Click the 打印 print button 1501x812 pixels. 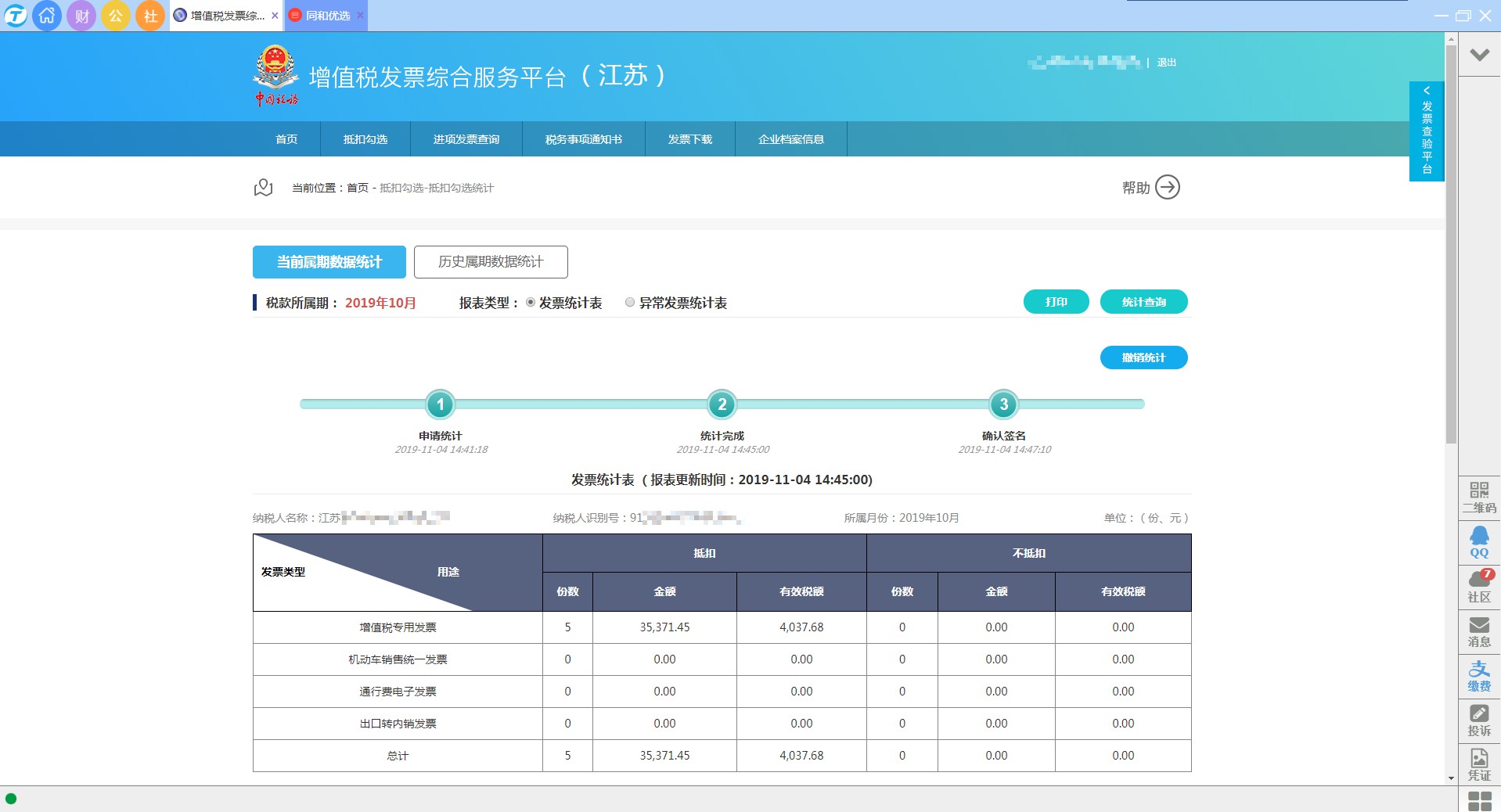(1056, 302)
